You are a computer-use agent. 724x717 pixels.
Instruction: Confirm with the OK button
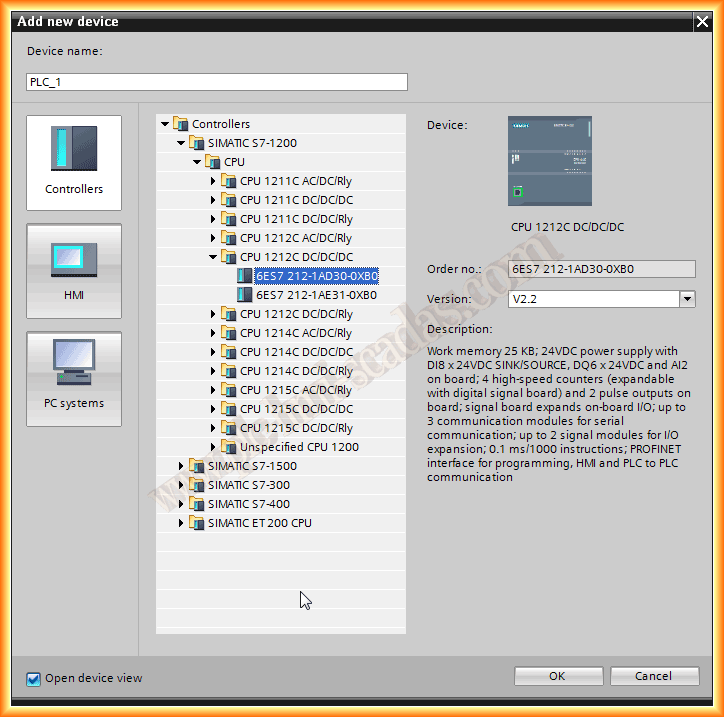558,676
